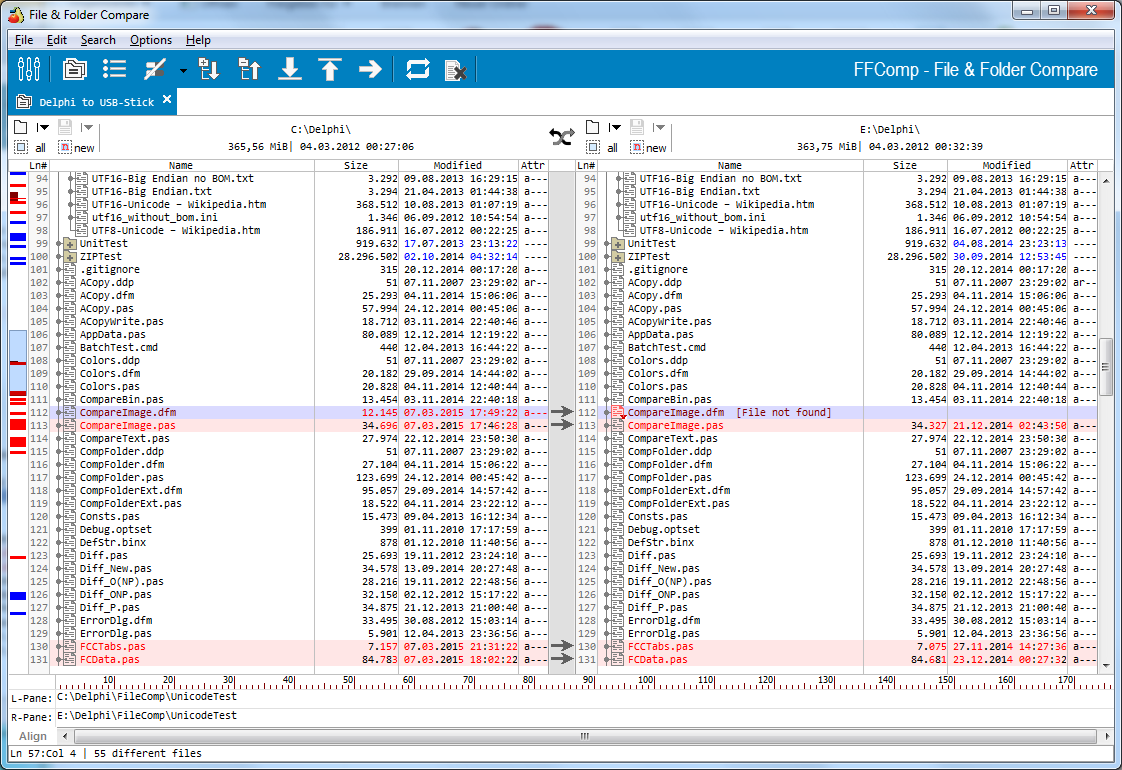The width and height of the screenshot is (1122, 770).
Task: Sort left pane by Name column
Action: pyautogui.click(x=182, y=165)
